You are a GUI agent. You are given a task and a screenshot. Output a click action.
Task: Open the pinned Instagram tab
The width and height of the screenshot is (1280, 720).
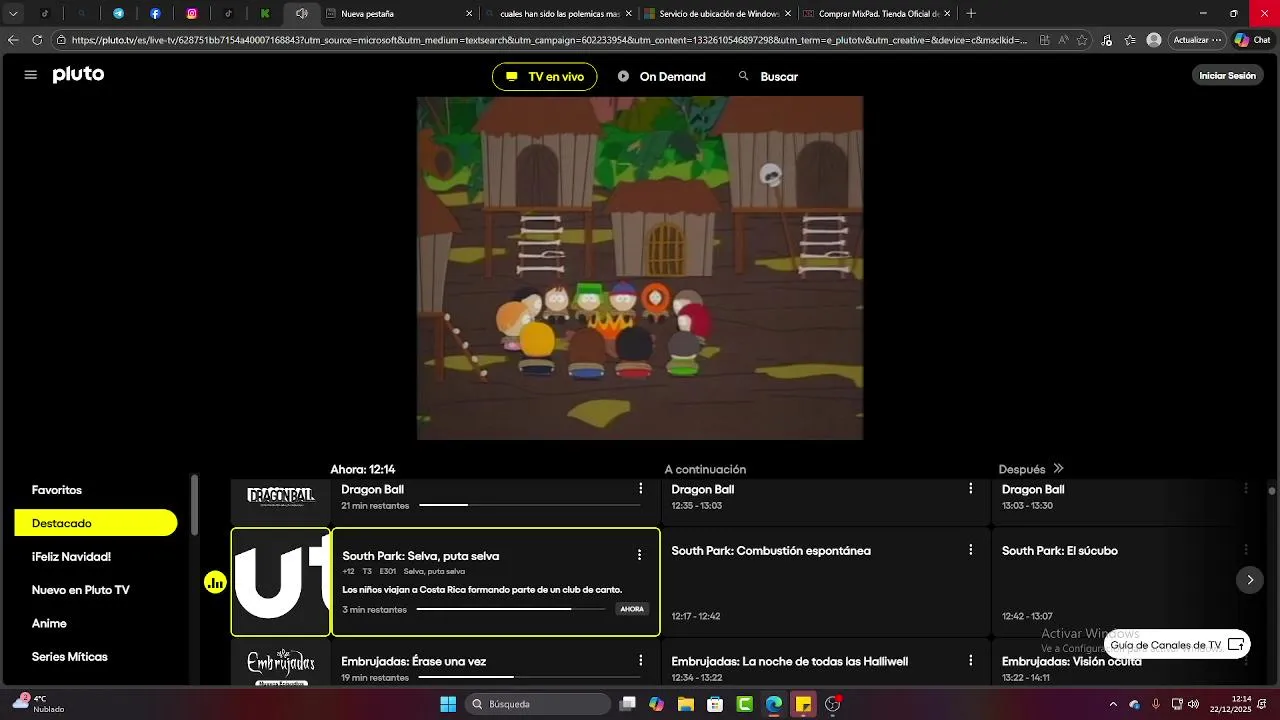[191, 14]
